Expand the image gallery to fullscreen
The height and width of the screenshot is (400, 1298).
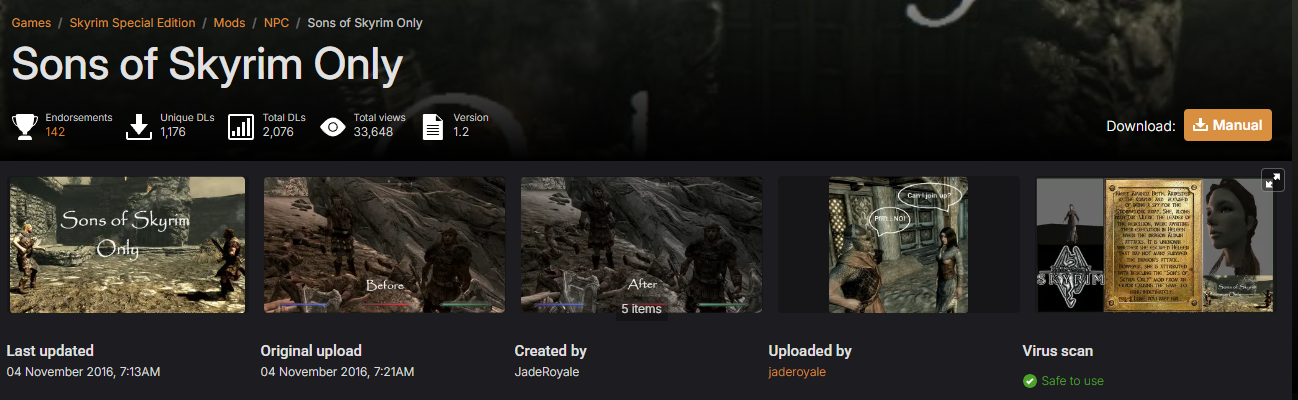point(1272,180)
